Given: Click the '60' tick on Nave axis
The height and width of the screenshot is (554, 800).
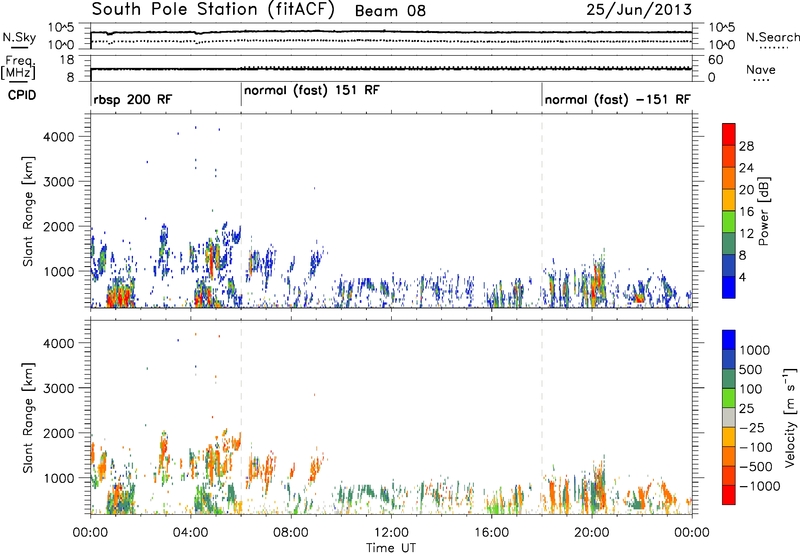Looking at the screenshot, I should click(716, 60).
